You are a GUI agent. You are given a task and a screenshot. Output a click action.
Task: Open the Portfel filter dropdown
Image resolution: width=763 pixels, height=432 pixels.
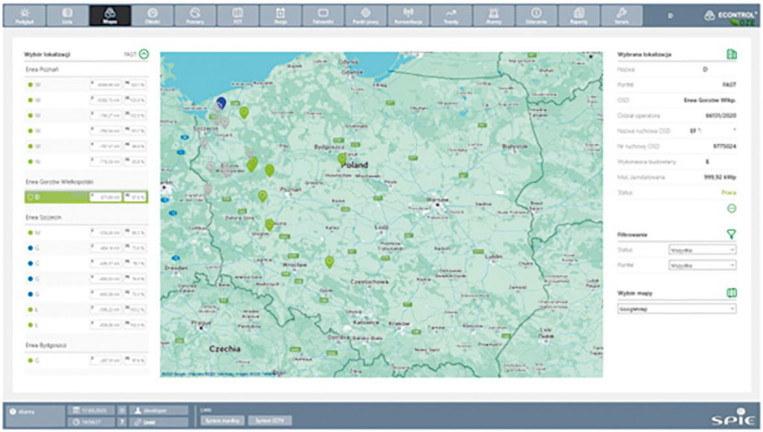[x=702, y=266]
